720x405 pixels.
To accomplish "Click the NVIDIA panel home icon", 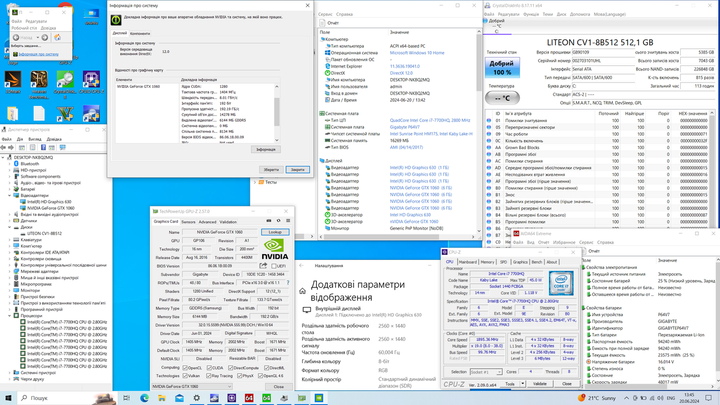I will tap(57, 38).
